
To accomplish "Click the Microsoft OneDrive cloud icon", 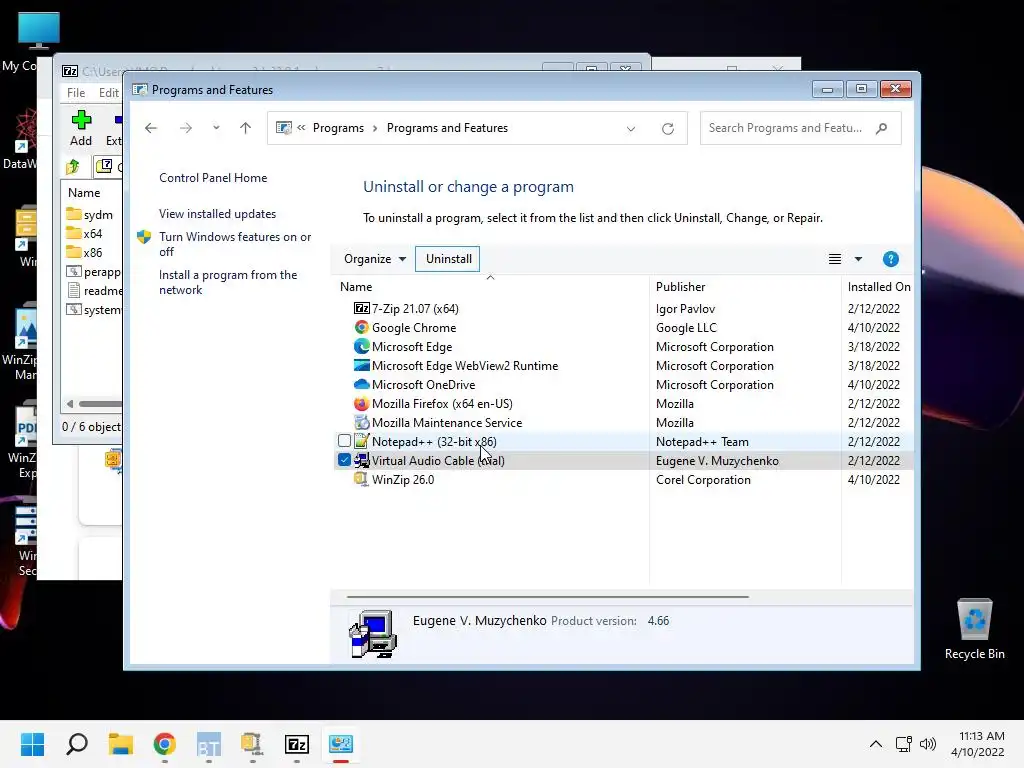I will (361, 384).
